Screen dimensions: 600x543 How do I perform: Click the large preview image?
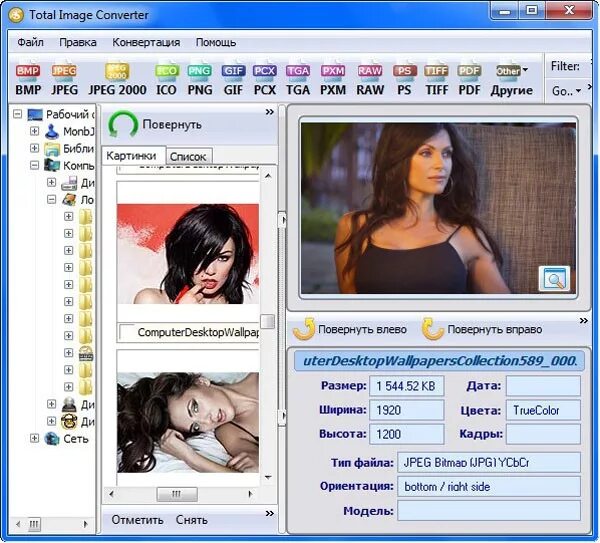tap(438, 208)
